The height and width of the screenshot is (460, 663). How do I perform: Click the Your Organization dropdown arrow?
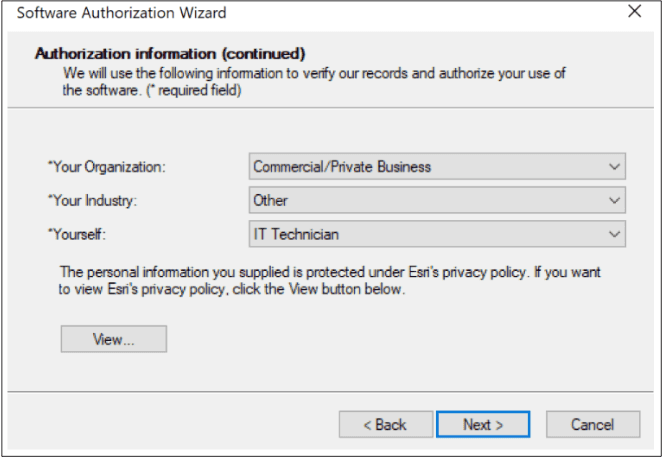tap(614, 167)
